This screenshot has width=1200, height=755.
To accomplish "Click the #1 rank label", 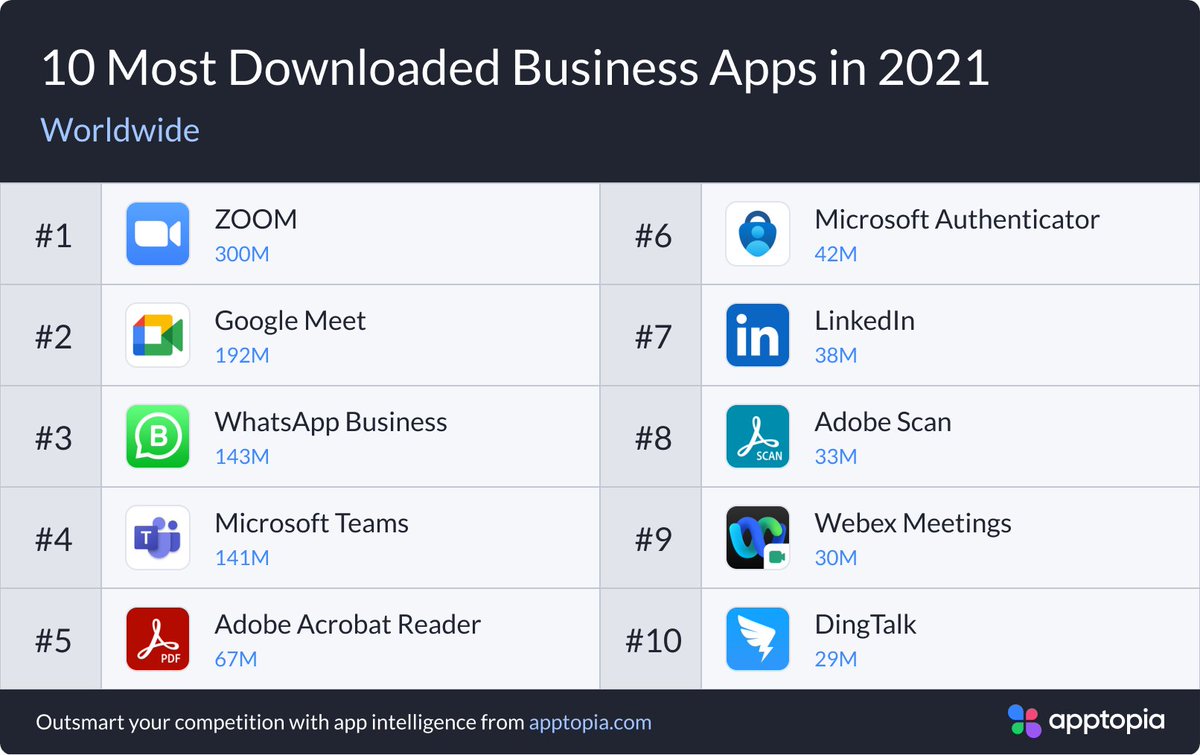I will pyautogui.click(x=53, y=236).
